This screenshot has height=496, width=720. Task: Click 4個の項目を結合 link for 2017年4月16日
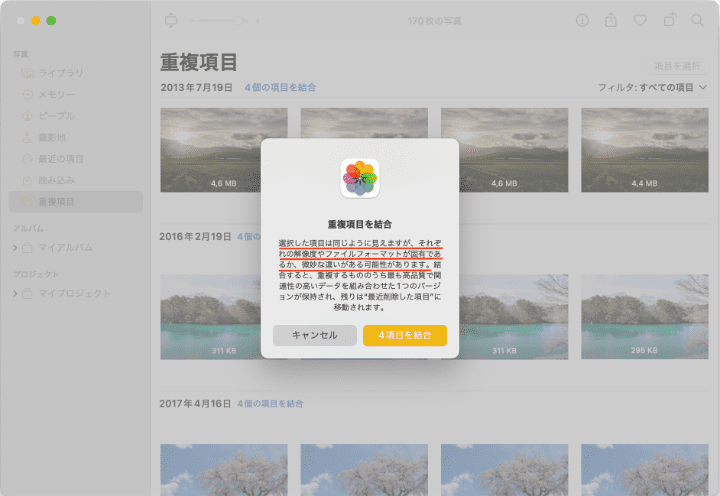(270, 404)
